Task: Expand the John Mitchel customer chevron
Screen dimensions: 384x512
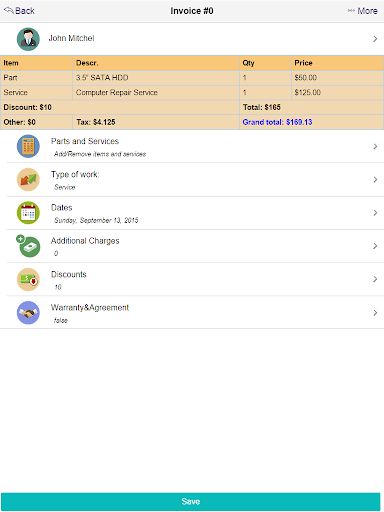Action: coord(375,39)
